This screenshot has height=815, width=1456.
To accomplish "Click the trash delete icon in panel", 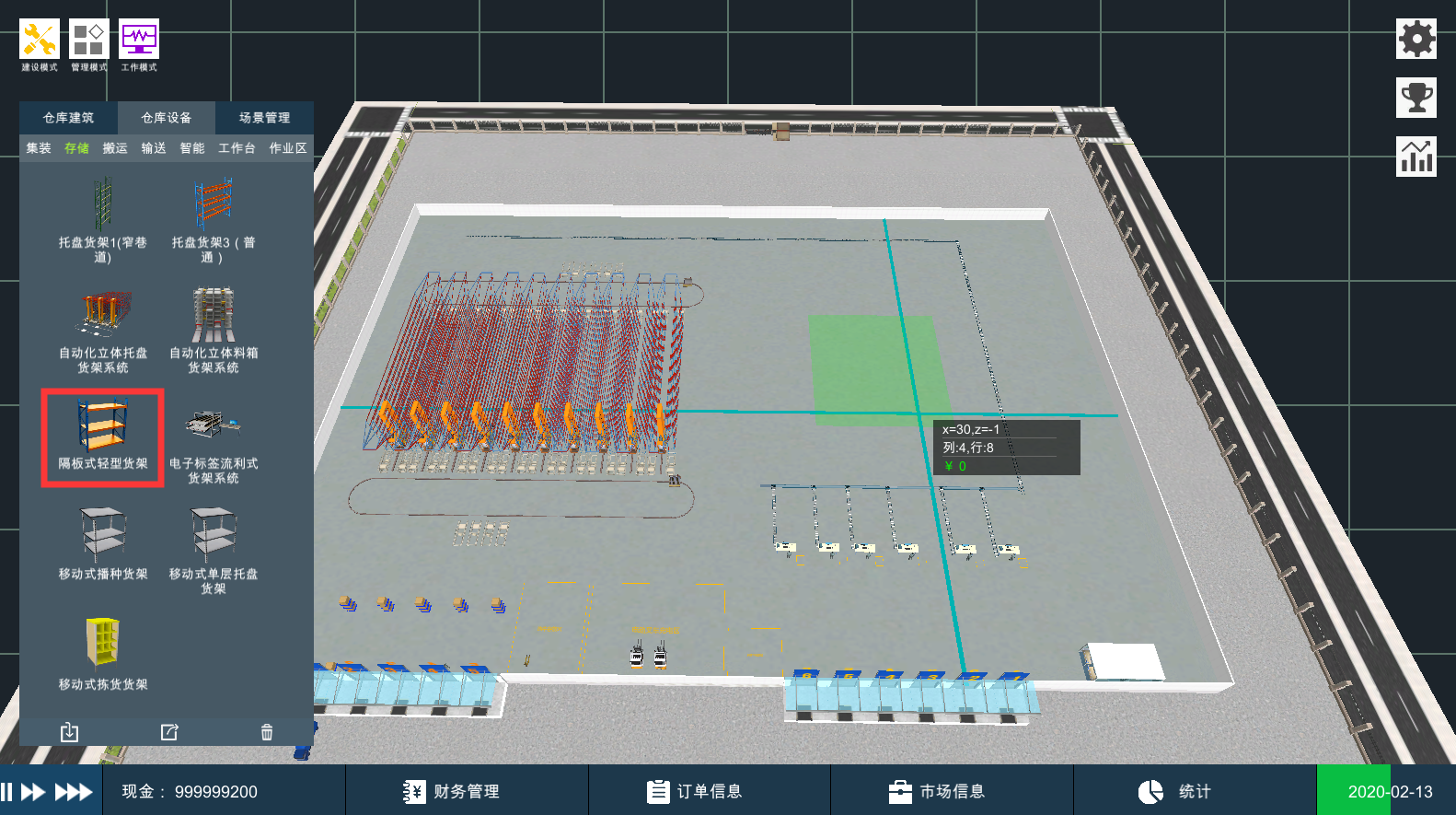I will [267, 732].
